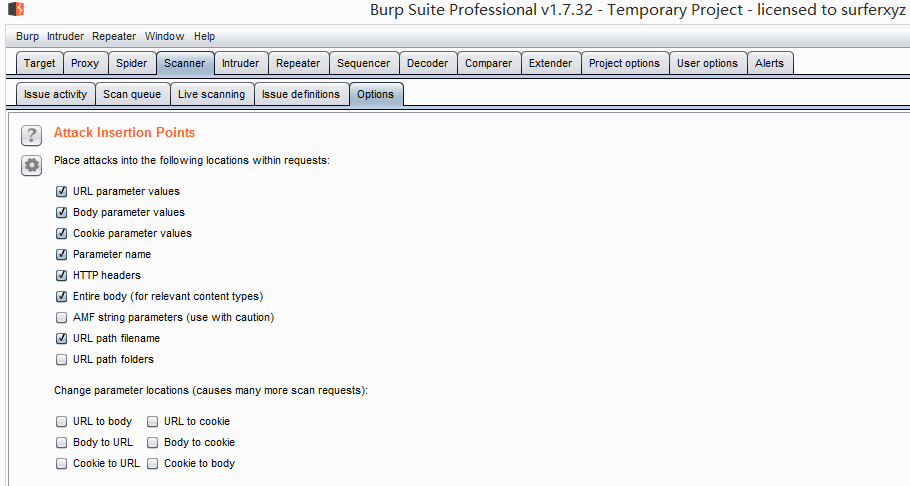Toggle Entire body insertion point checkbox

62,297
